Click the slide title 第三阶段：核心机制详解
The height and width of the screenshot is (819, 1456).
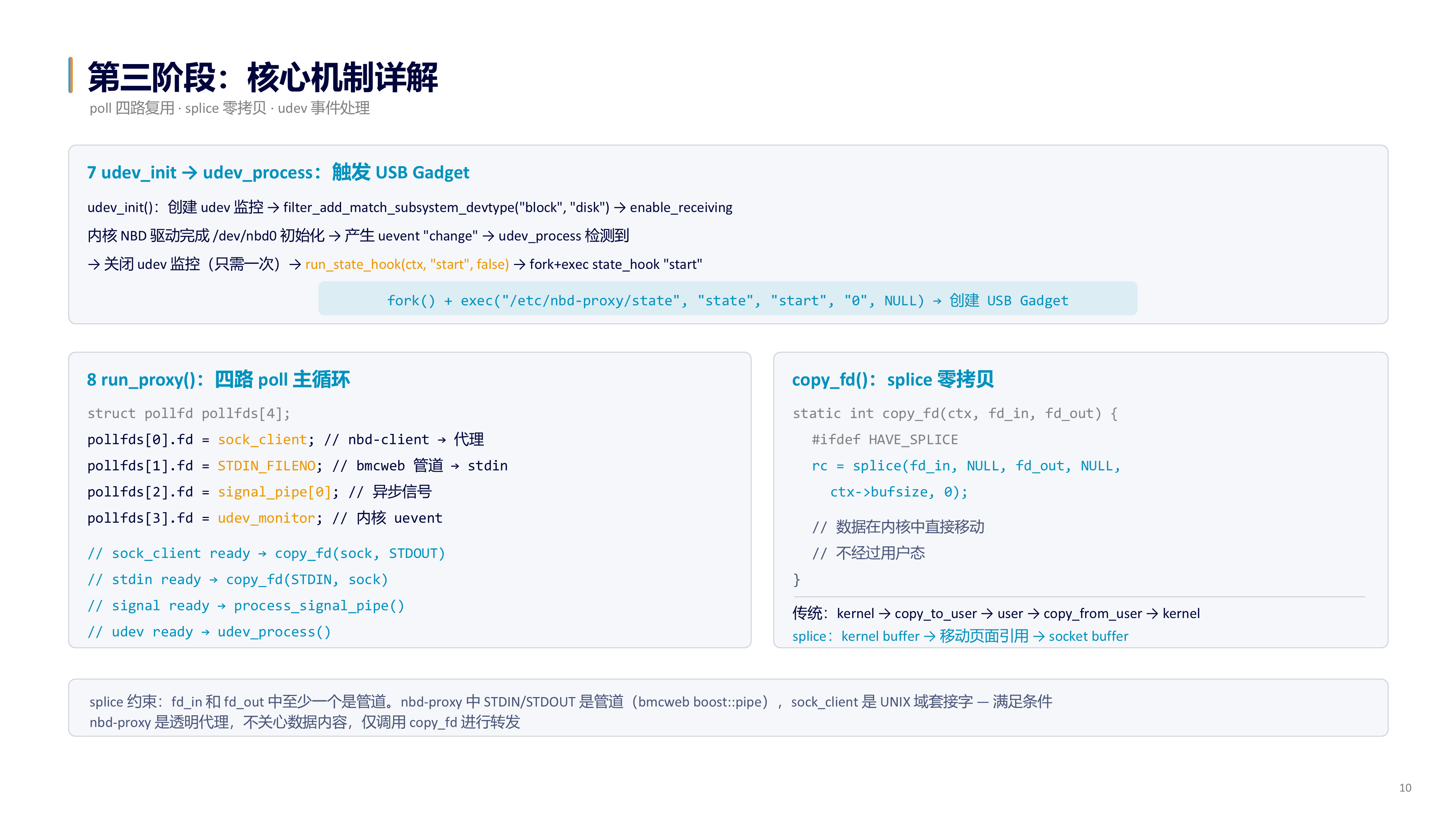(263, 78)
